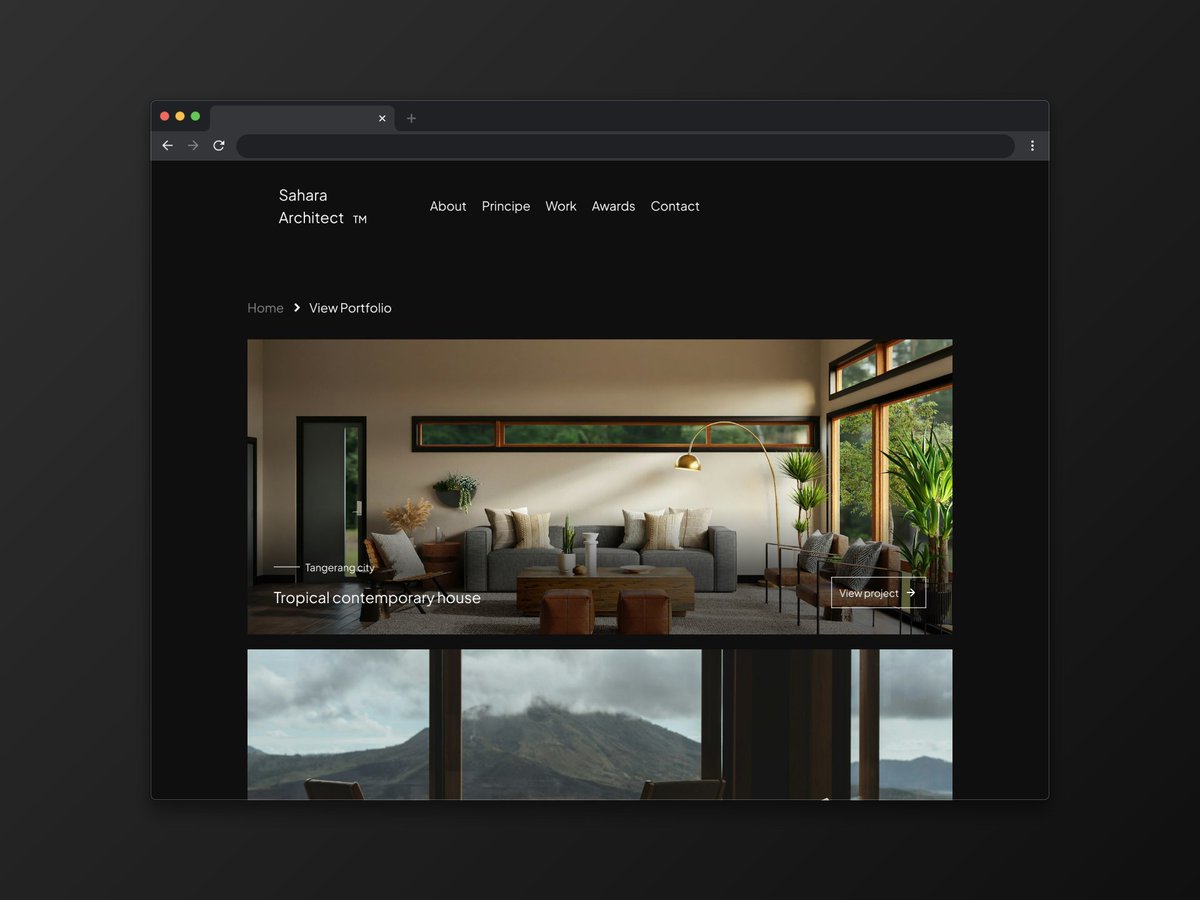Screen dimensions: 1200x900
Task: Click the red close window button
Action: pos(165,116)
